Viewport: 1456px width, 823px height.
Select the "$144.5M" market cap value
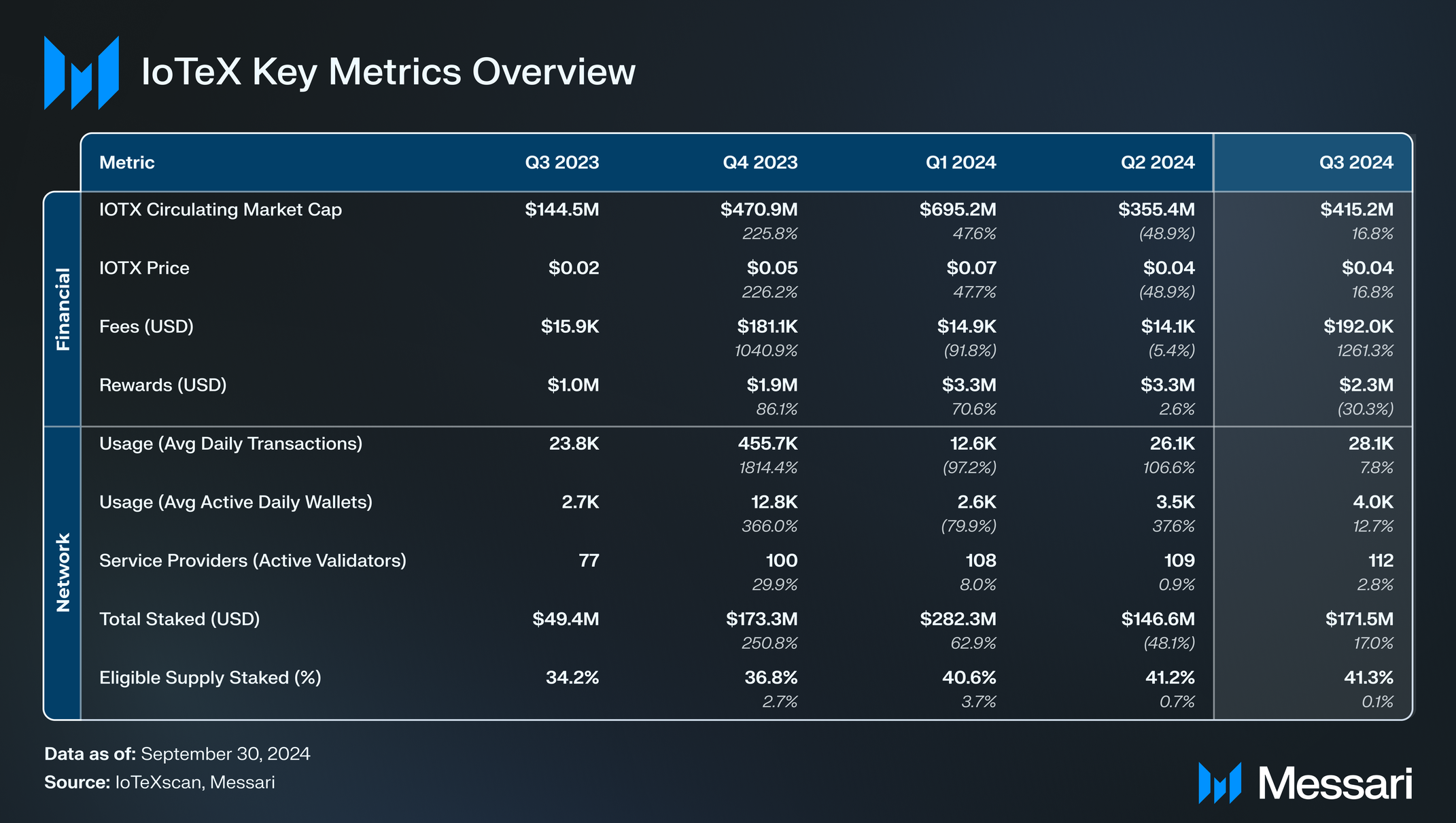562,209
